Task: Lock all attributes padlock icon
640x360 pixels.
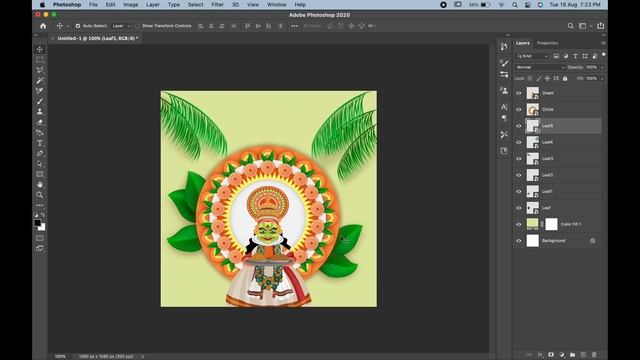Action: coord(565,78)
